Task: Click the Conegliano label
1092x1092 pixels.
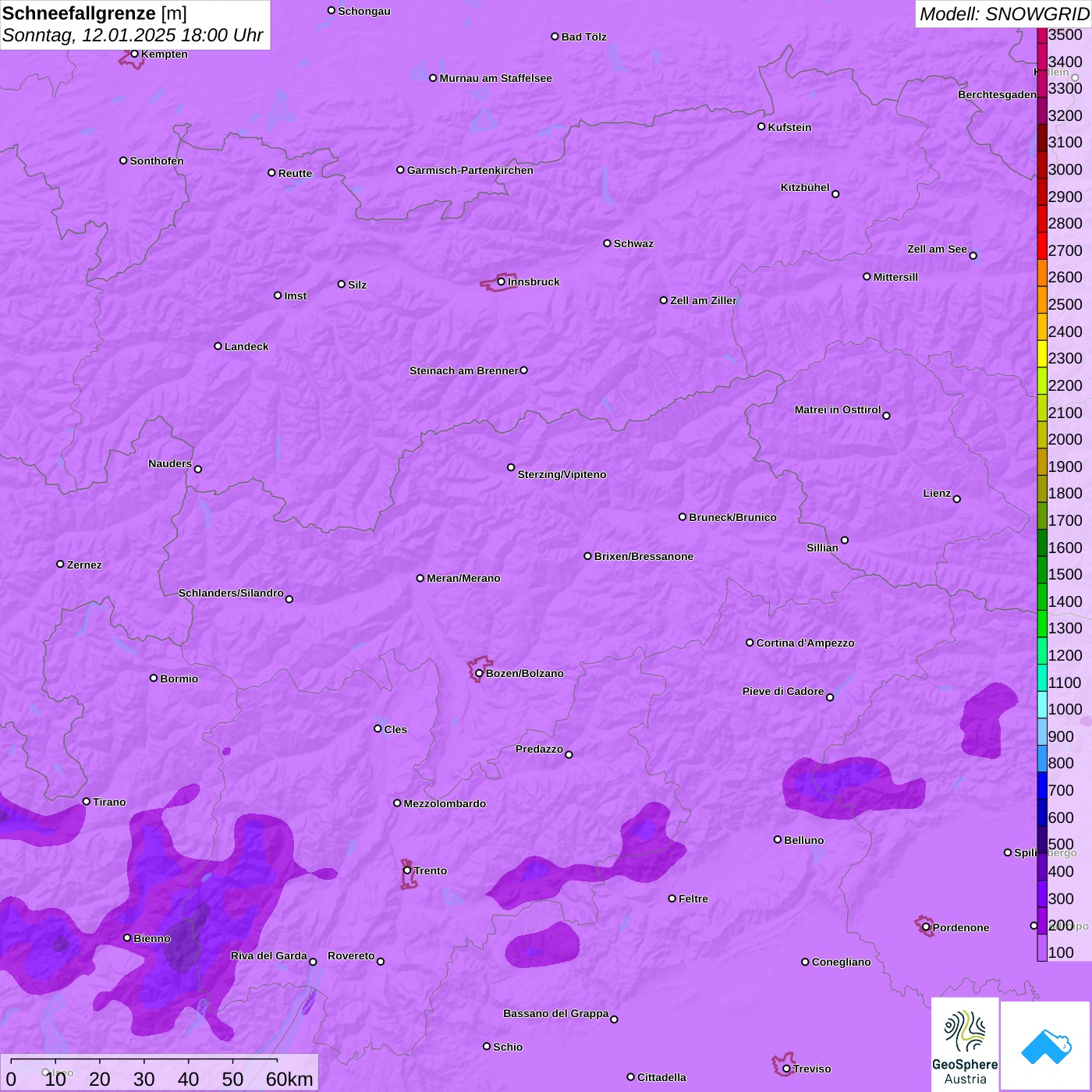Action: pyautogui.click(x=841, y=962)
